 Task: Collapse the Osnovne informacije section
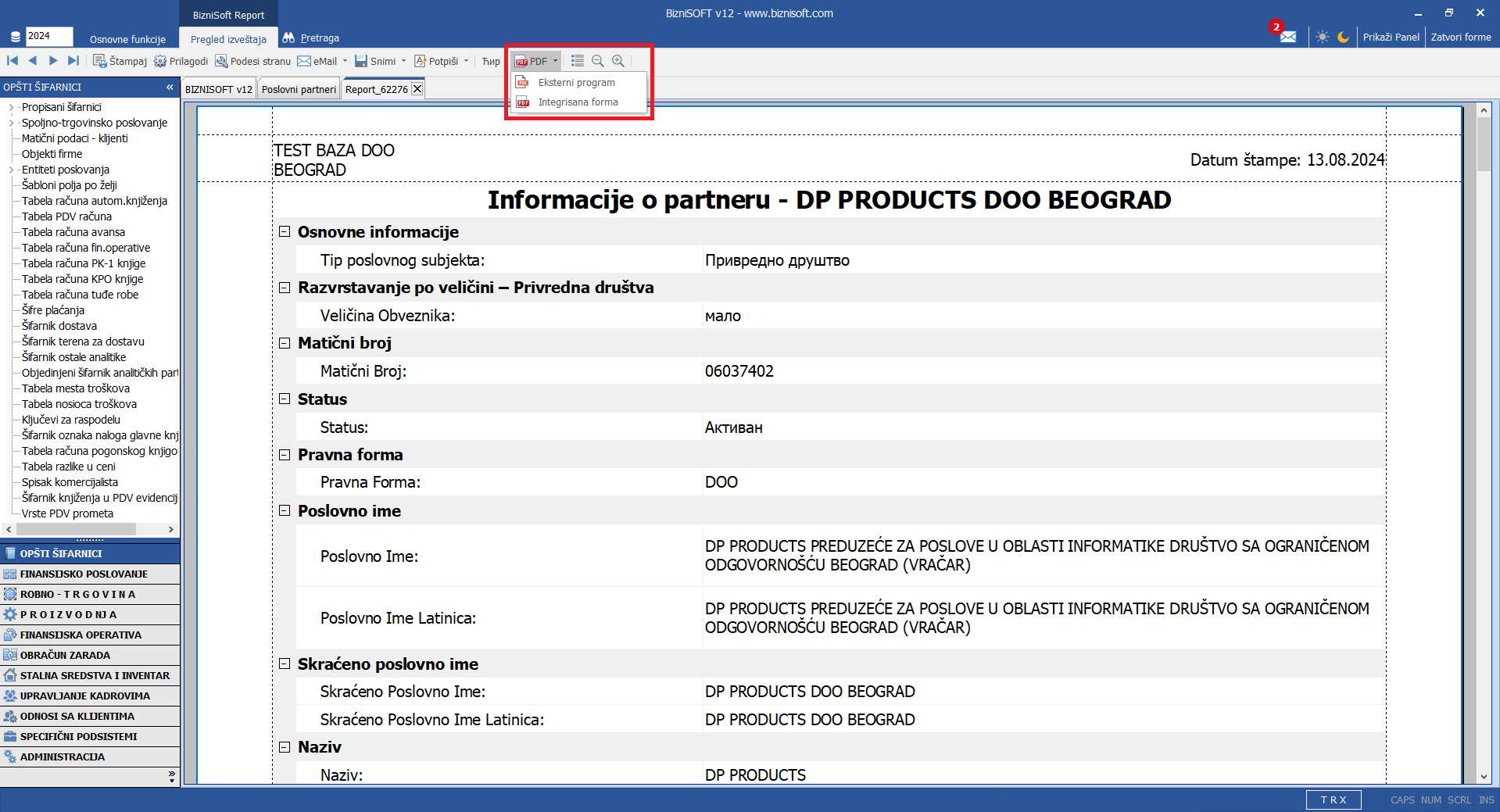pos(285,232)
